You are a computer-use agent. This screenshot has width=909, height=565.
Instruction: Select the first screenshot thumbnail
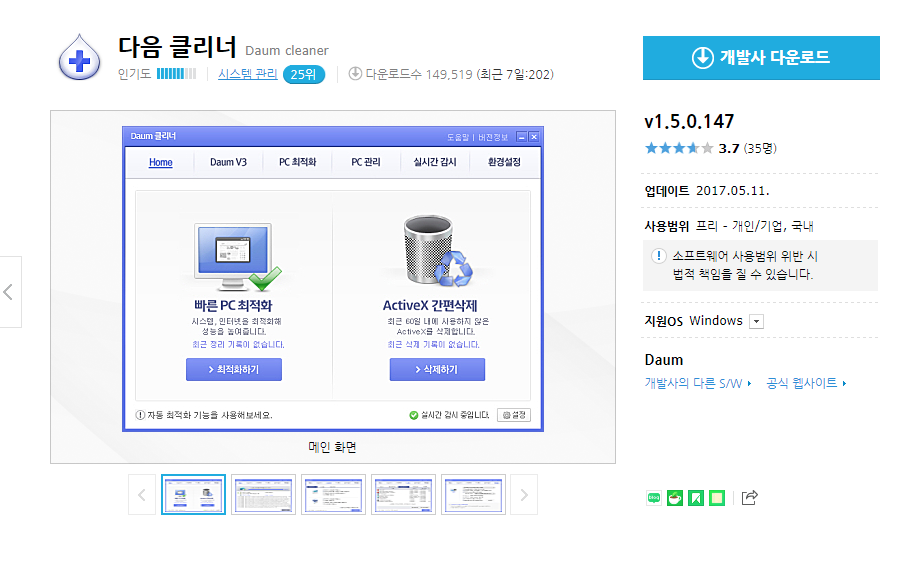coord(194,495)
